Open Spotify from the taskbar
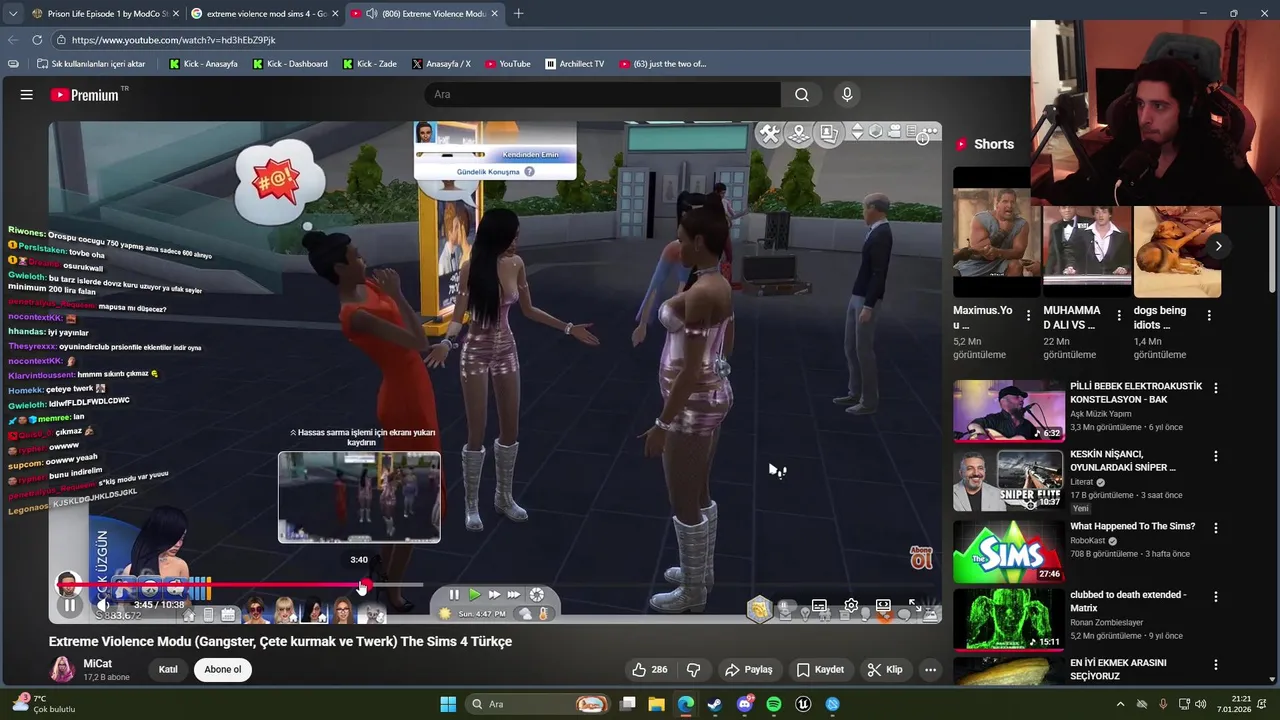 [x=774, y=704]
